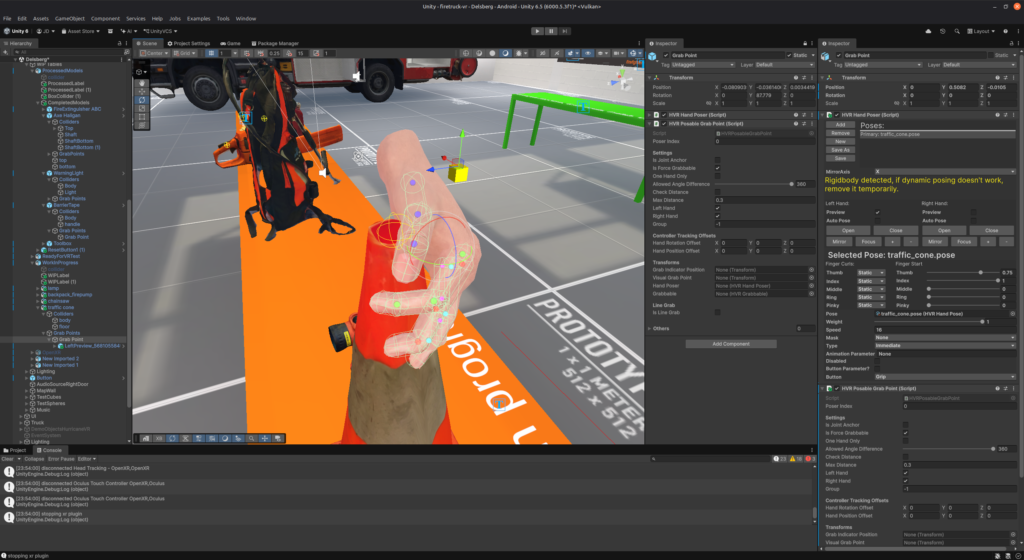Switch to the Project Settings tab

pos(189,43)
